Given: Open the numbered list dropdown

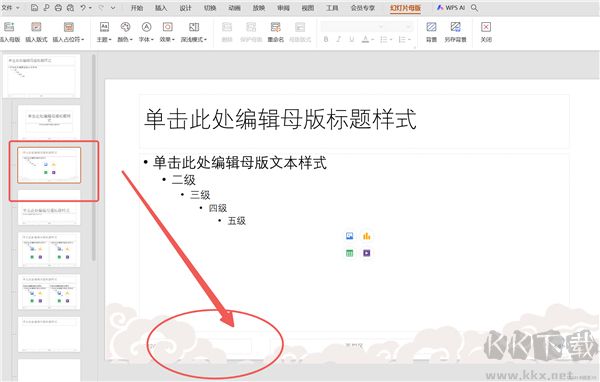Looking at the screenshot, I should (x=404, y=39).
